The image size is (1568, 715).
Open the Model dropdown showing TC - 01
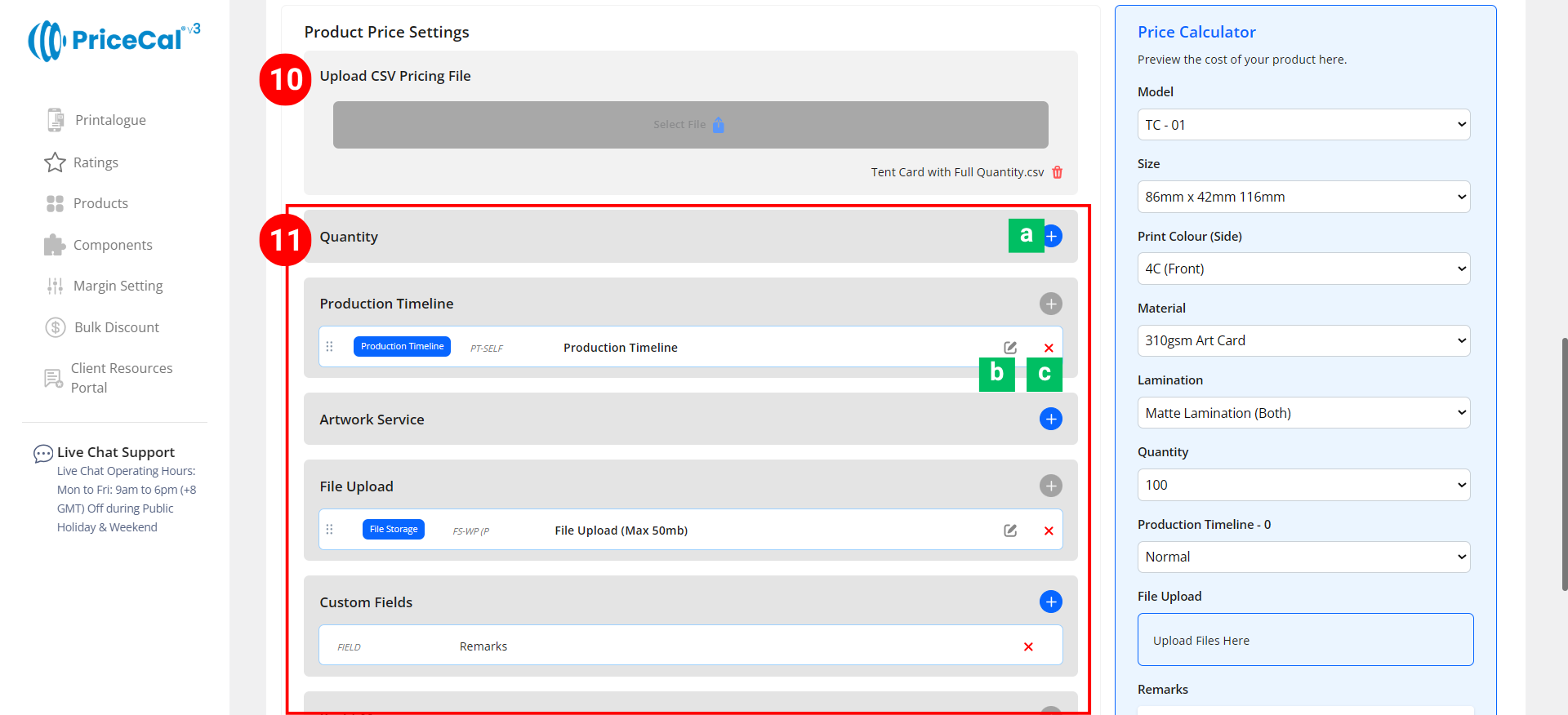pyautogui.click(x=1303, y=125)
